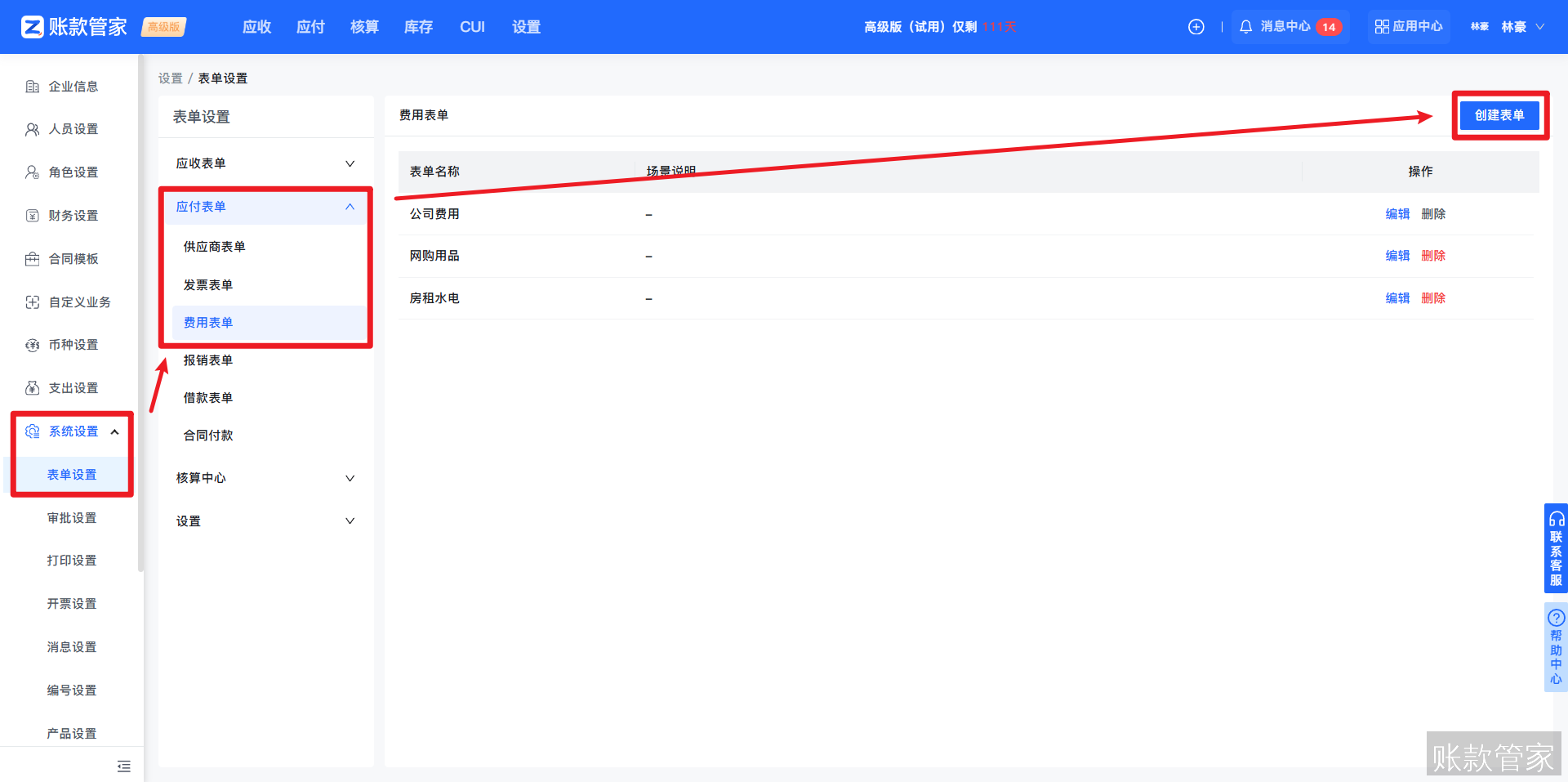Edit the 网购用品 form

(1397, 256)
